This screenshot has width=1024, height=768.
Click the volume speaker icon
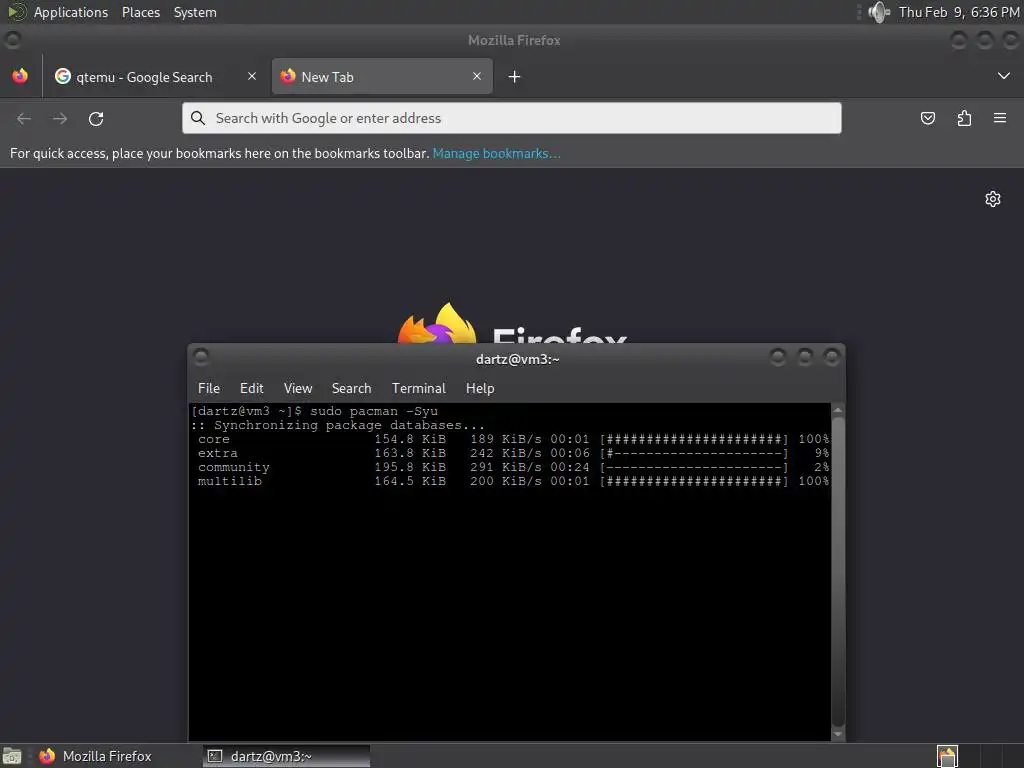click(879, 12)
